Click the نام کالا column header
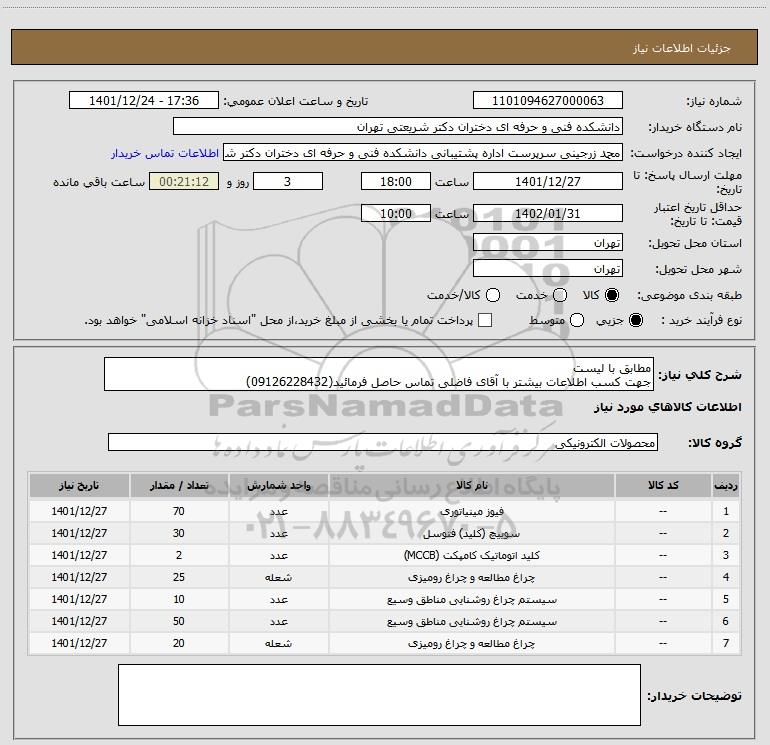This screenshot has height=745, width=770. click(471, 485)
